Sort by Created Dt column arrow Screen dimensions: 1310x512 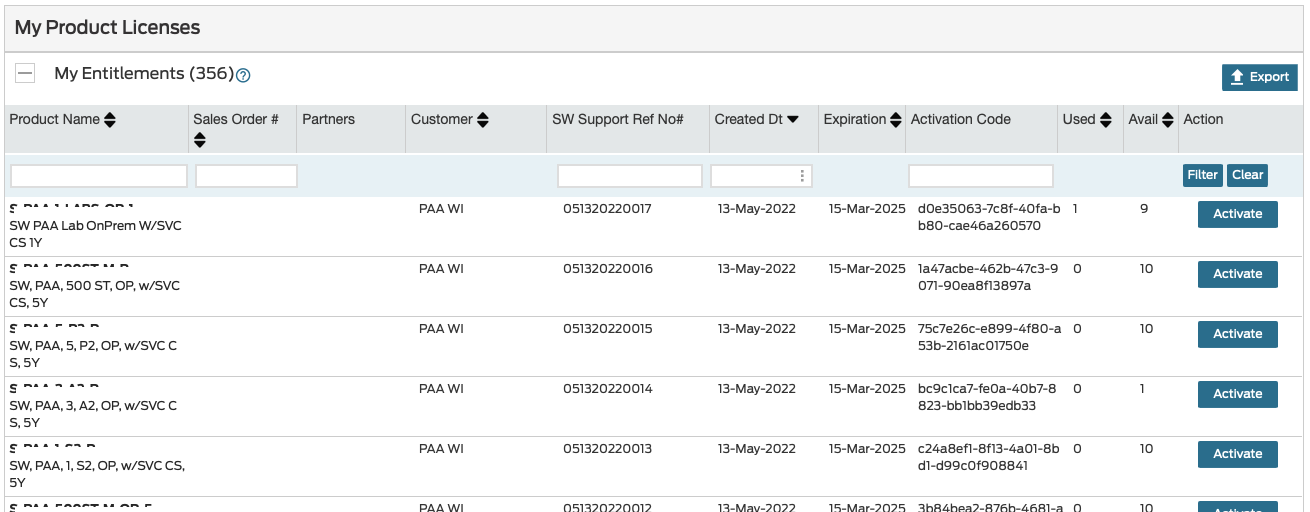point(793,120)
